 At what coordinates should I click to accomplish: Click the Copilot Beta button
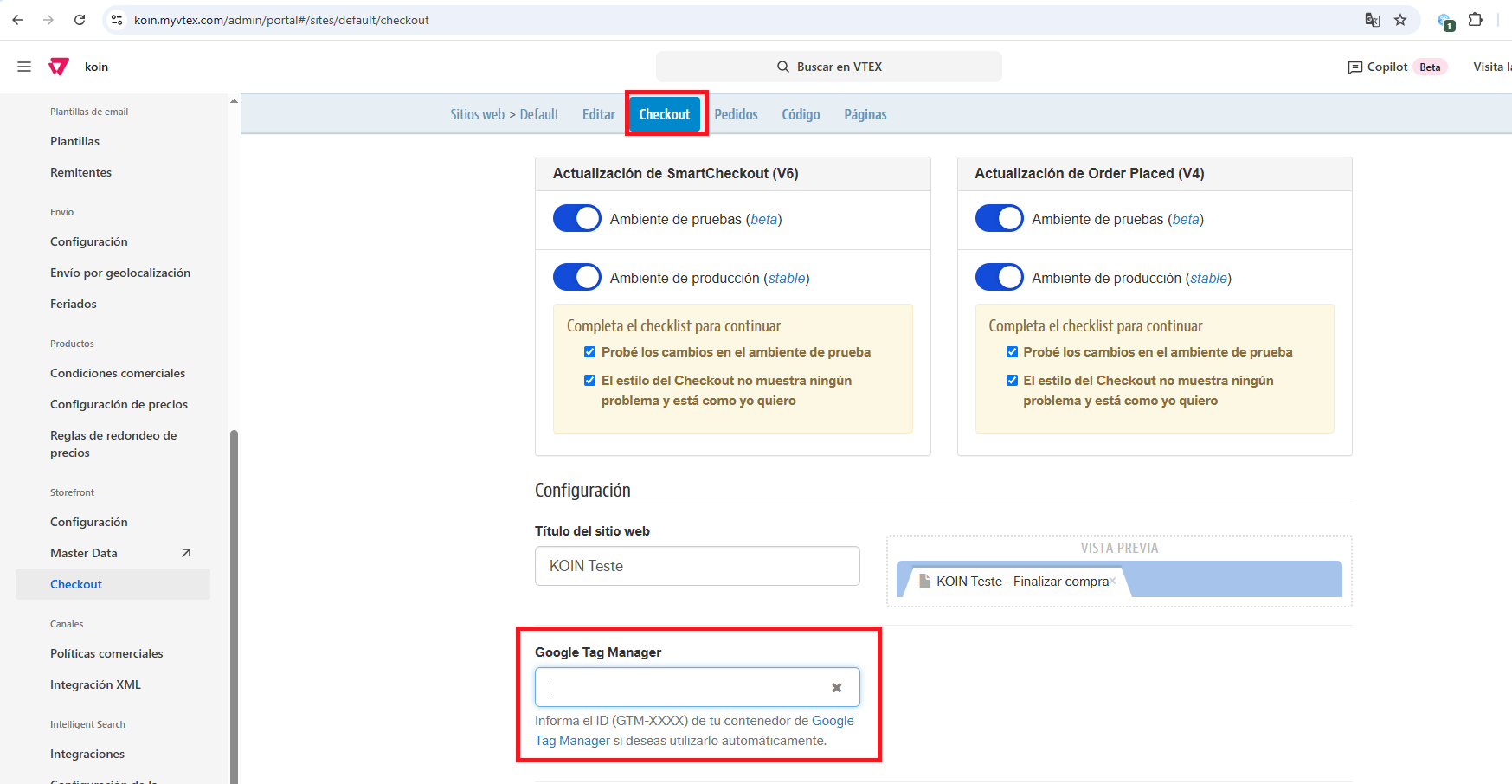pos(1397,67)
